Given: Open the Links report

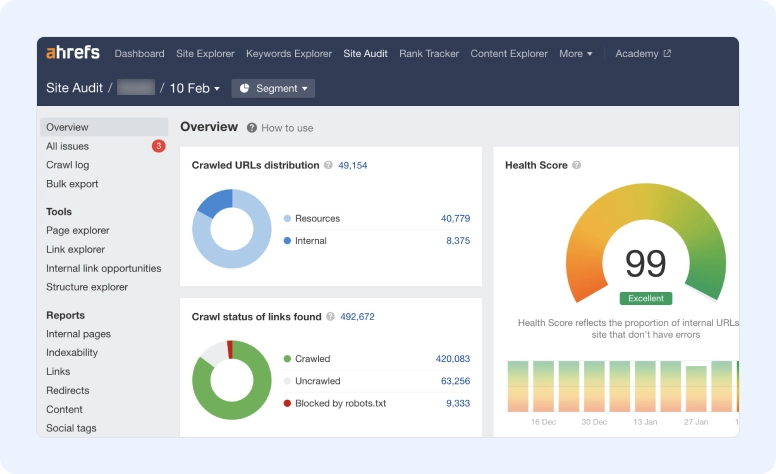Looking at the screenshot, I should click(58, 371).
